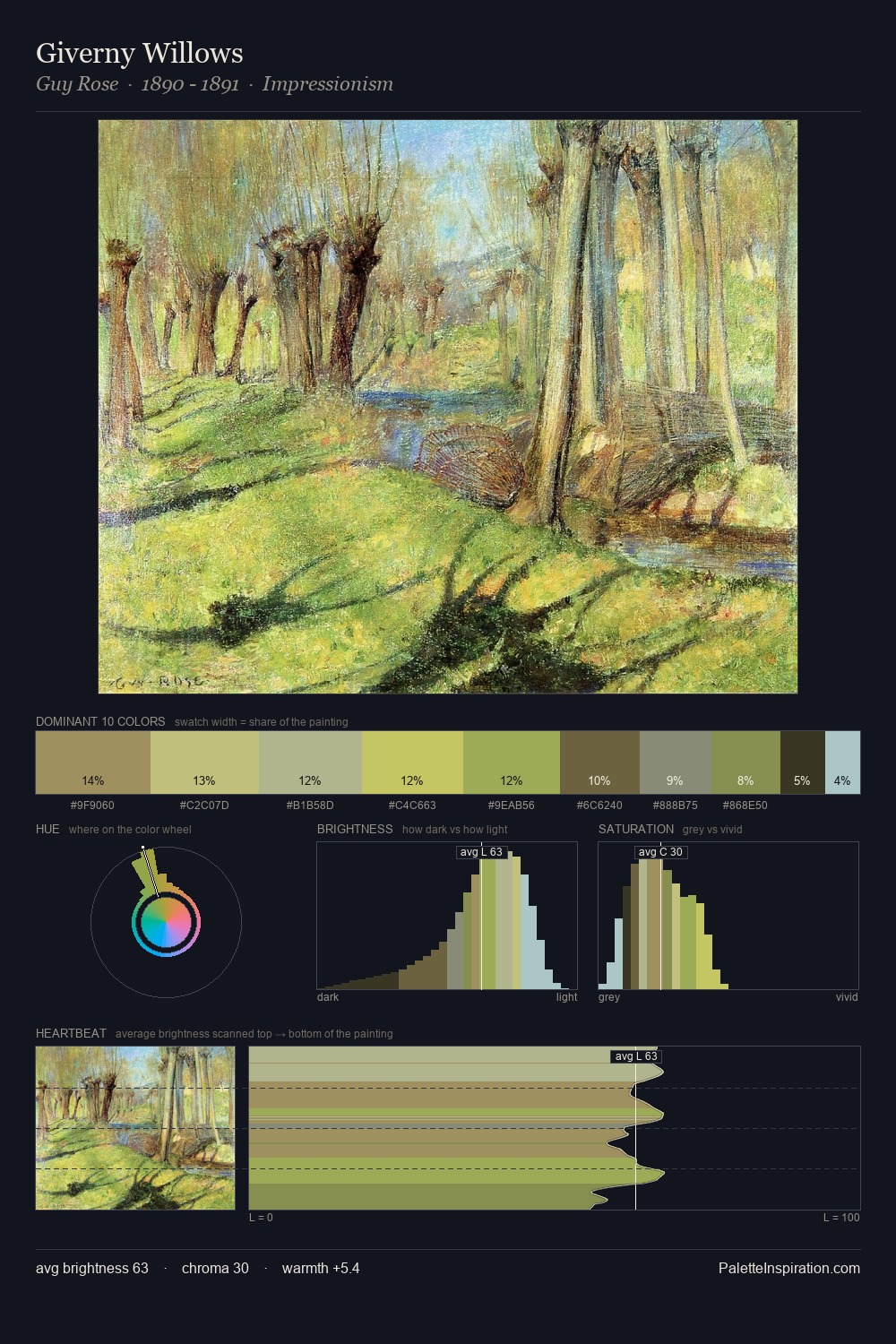Click the 'light' axis label
The width and height of the screenshot is (896, 1344).
(x=566, y=997)
